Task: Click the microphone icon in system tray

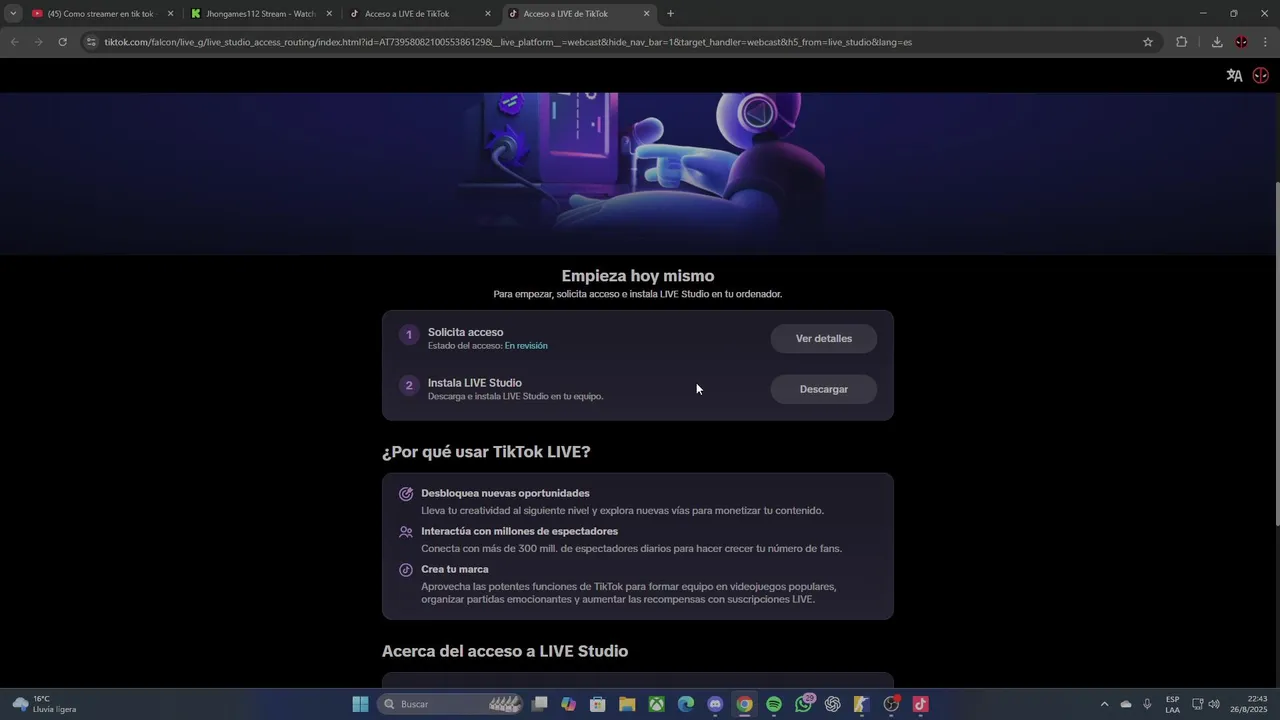Action: [x=1147, y=704]
